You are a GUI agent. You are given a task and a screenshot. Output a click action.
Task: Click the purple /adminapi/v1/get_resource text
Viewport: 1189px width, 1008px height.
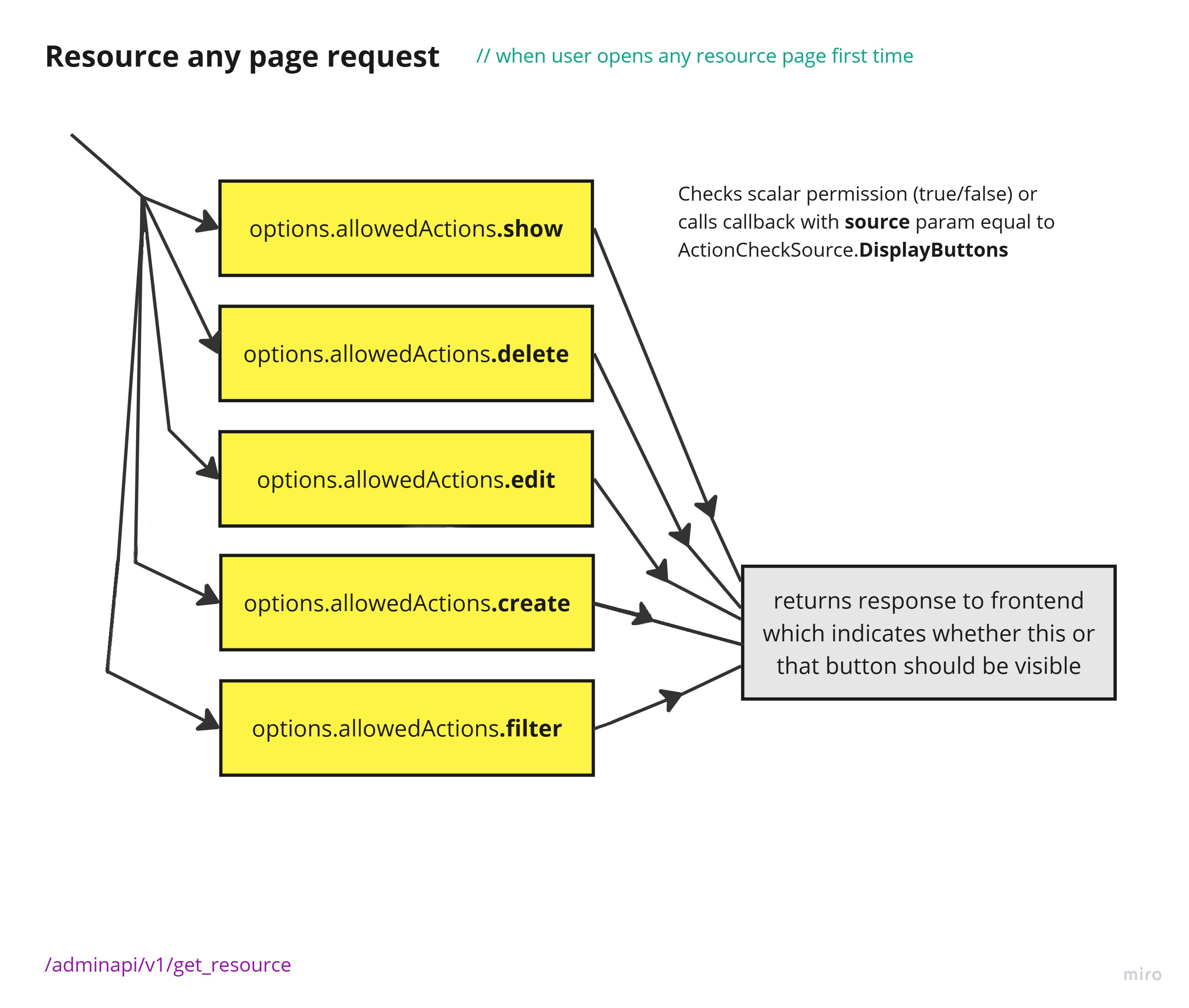click(168, 964)
